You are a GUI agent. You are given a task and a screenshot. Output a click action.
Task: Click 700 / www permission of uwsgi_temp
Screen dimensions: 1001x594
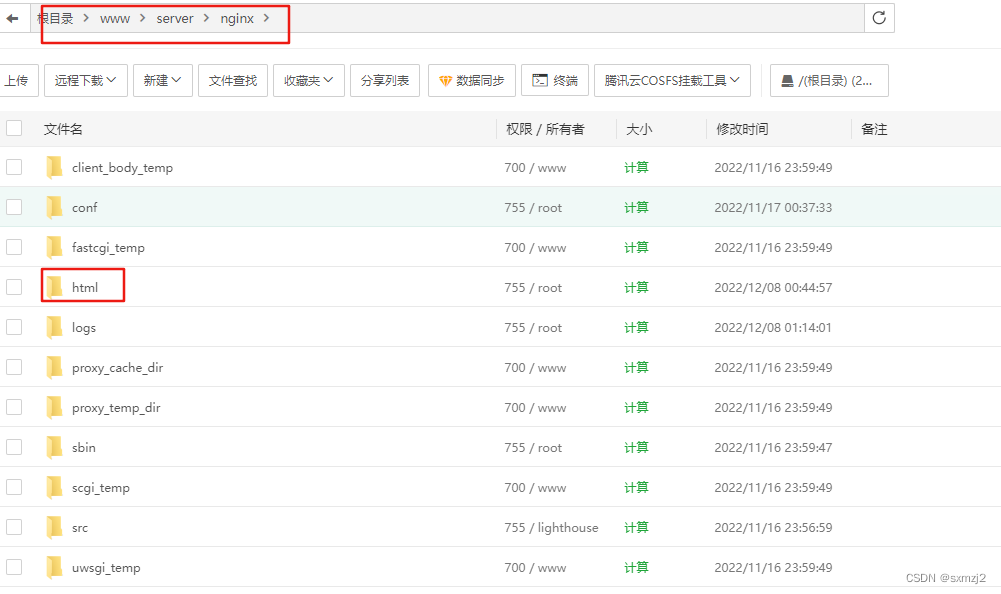pyautogui.click(x=535, y=568)
